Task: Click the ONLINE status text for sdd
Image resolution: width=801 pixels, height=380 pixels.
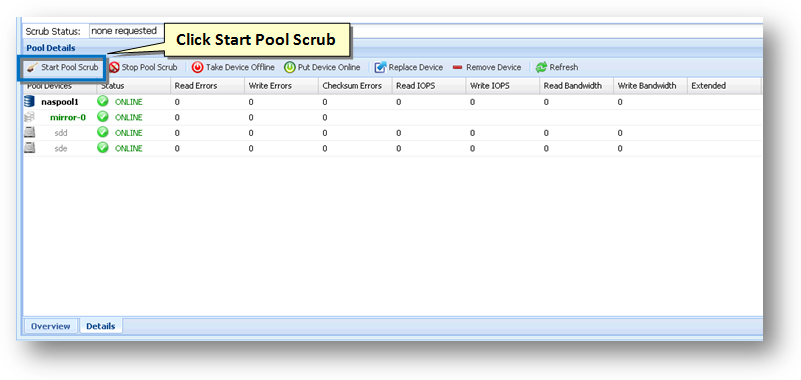Action: (129, 133)
